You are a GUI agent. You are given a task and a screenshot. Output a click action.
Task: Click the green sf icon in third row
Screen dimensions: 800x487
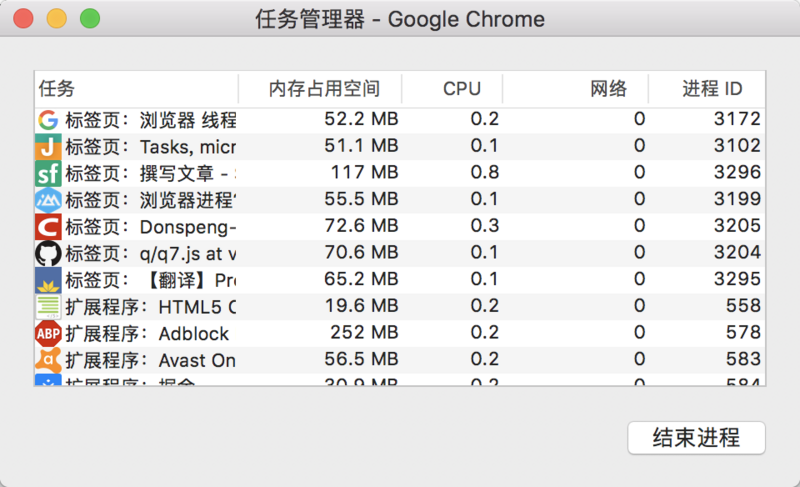[47, 173]
